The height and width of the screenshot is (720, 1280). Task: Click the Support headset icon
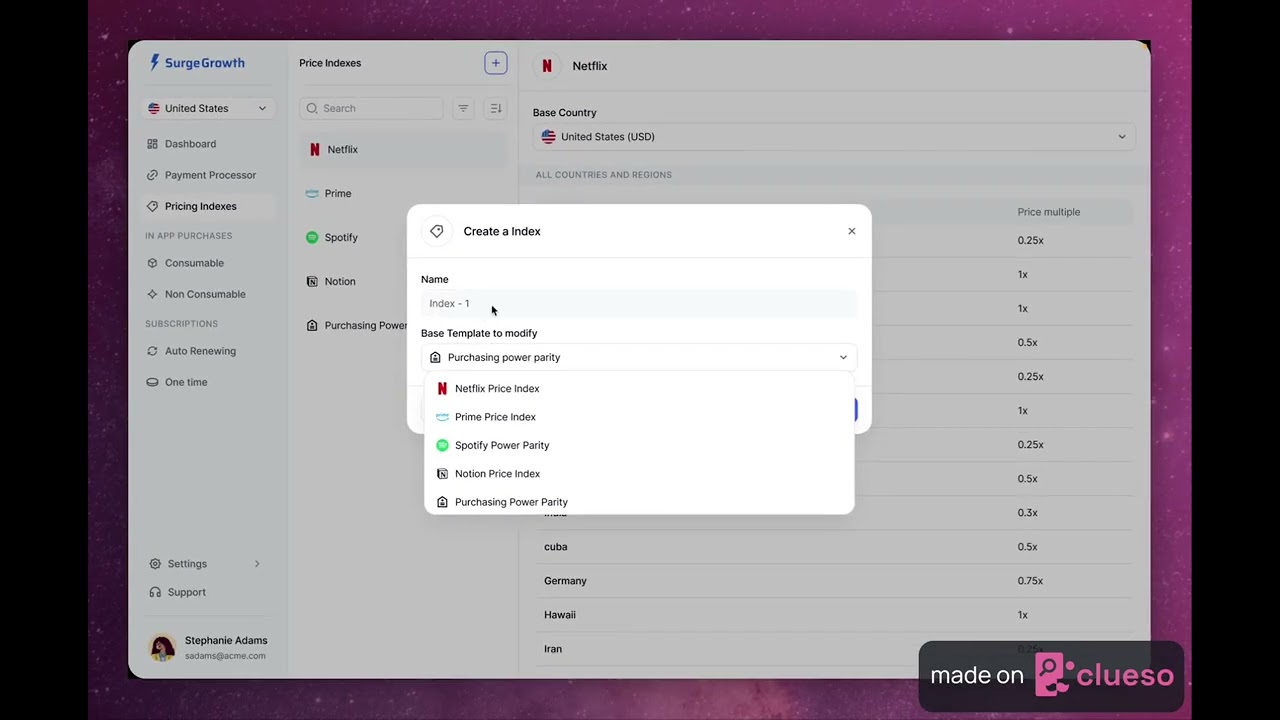[155, 592]
